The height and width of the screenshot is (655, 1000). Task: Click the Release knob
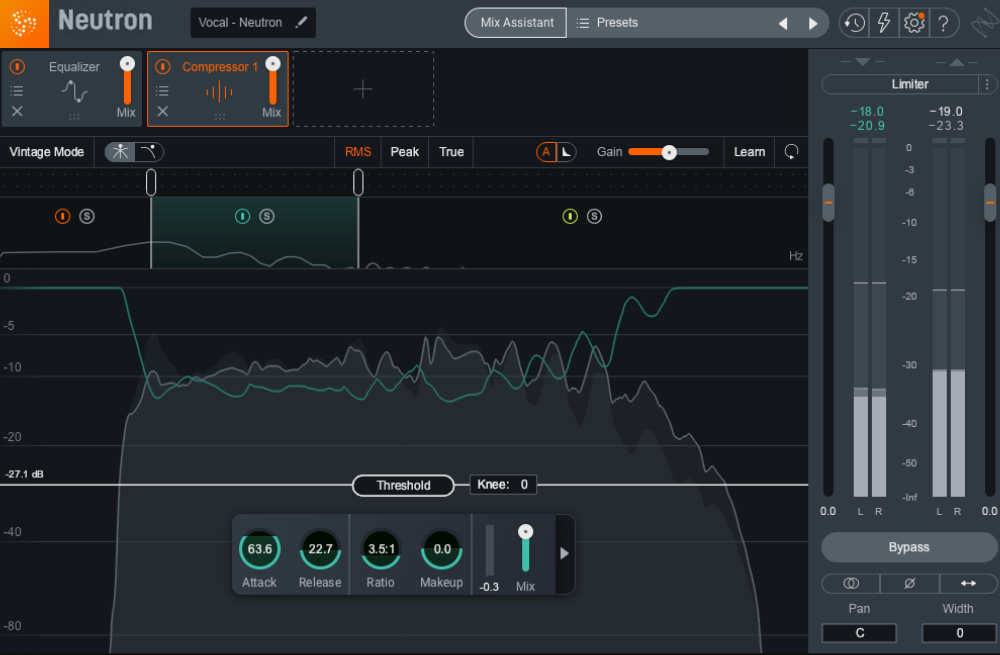click(x=320, y=549)
